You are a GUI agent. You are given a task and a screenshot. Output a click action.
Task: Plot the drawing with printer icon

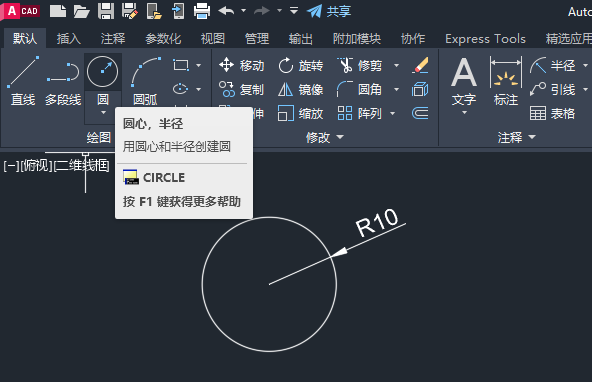tap(202, 11)
